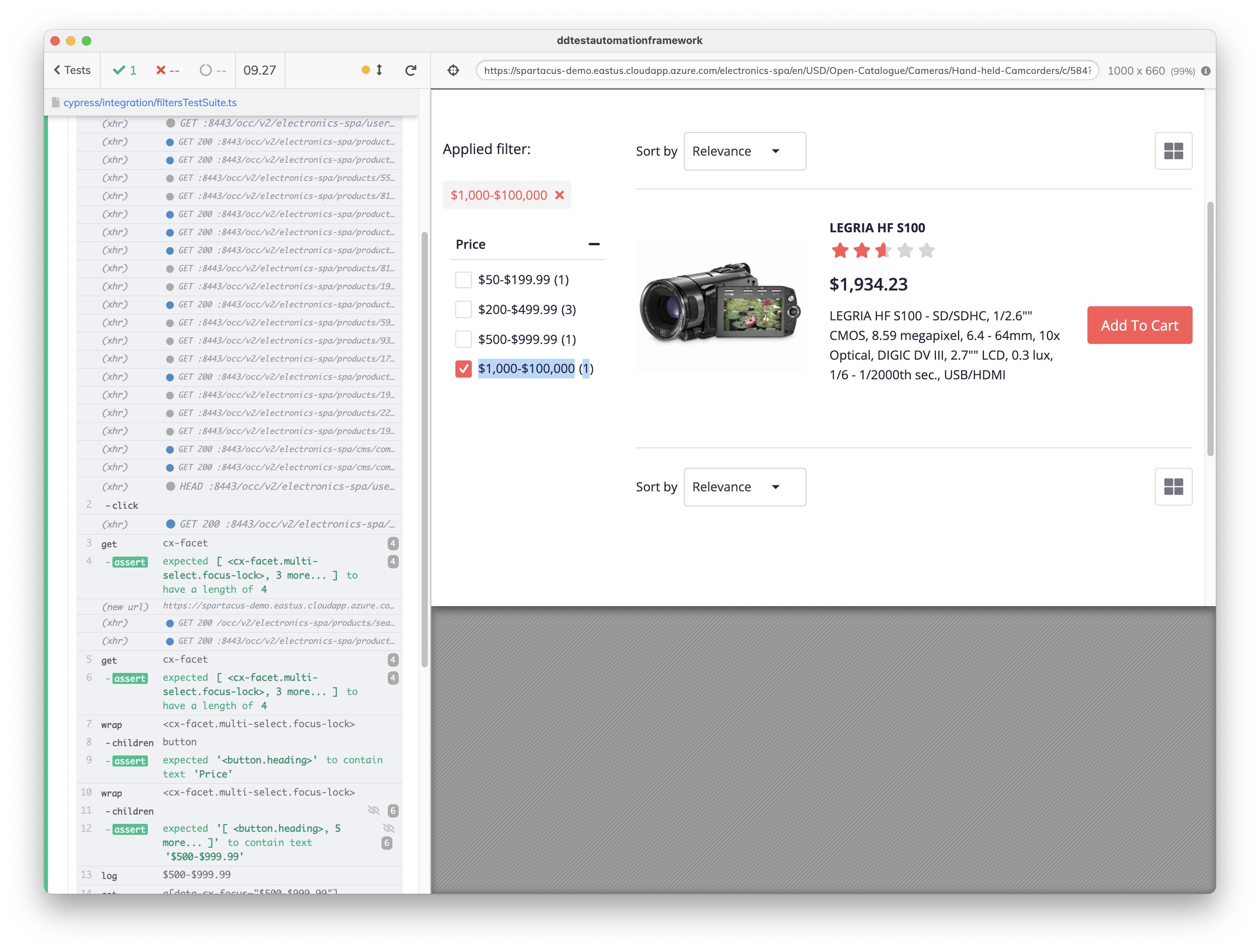Go back to Tests list
This screenshot has height=952, width=1260.
[x=72, y=70]
